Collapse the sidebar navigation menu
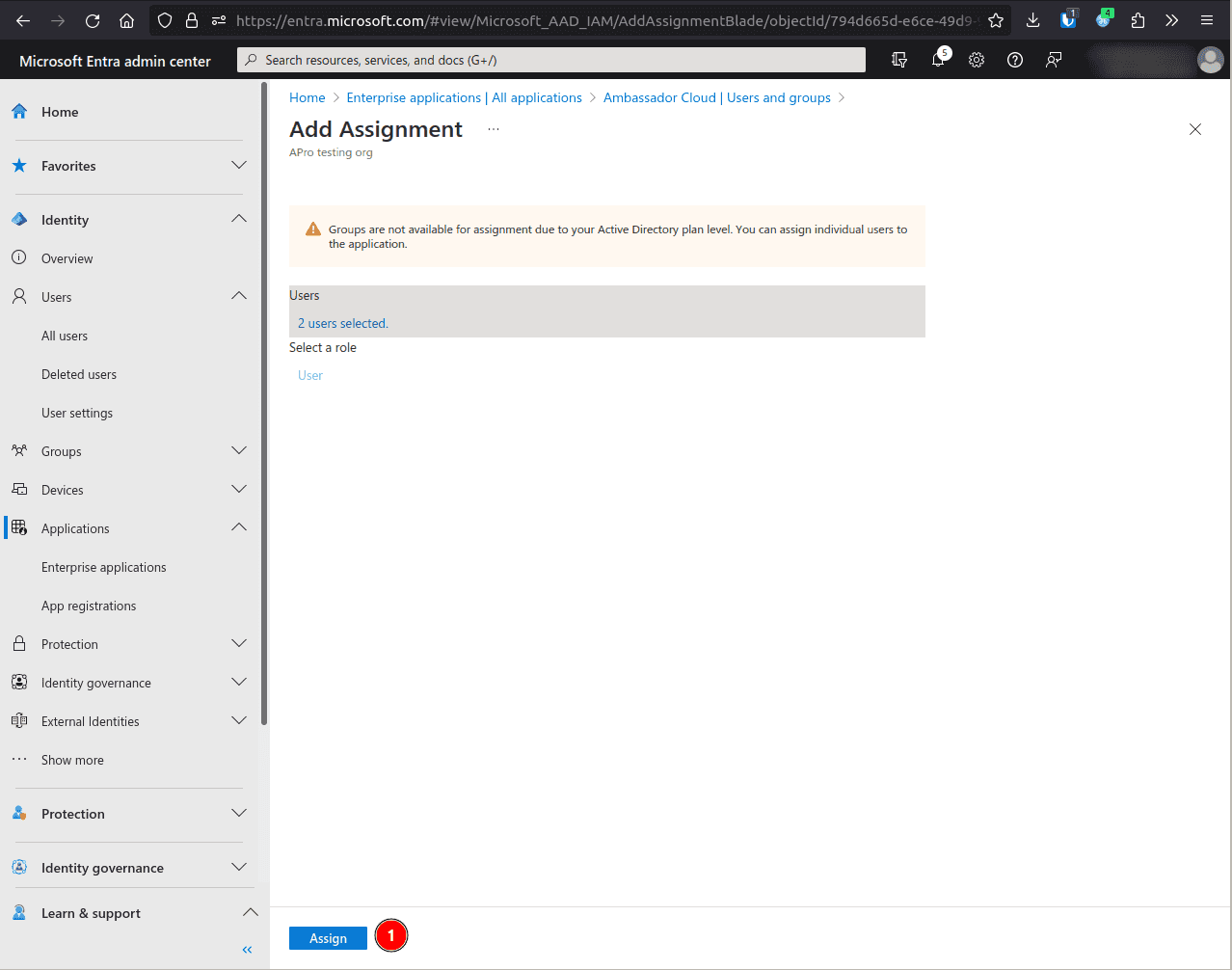Viewport: 1232px width, 970px height. 247,950
